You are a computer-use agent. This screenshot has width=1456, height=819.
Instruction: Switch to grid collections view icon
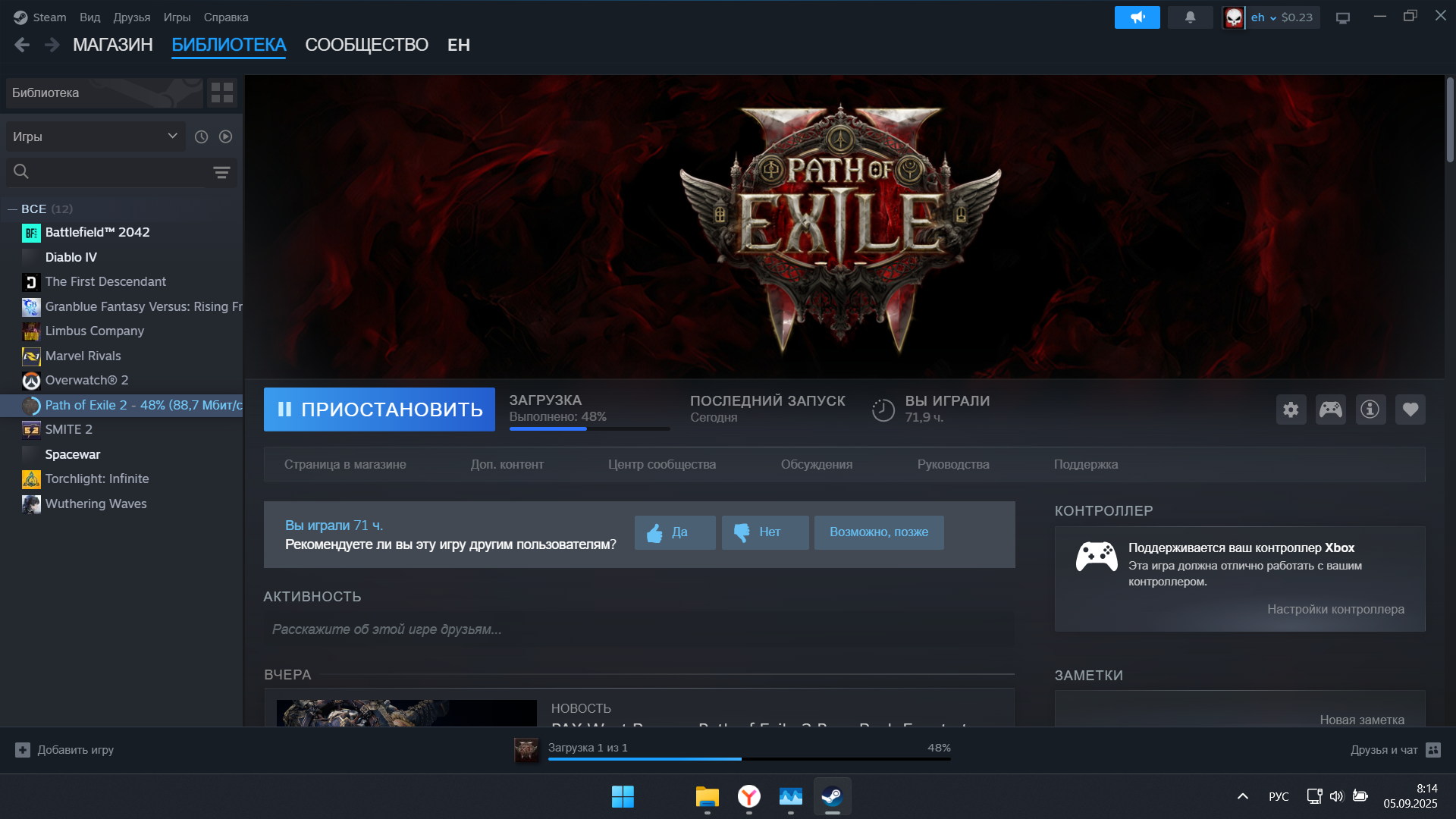(222, 93)
